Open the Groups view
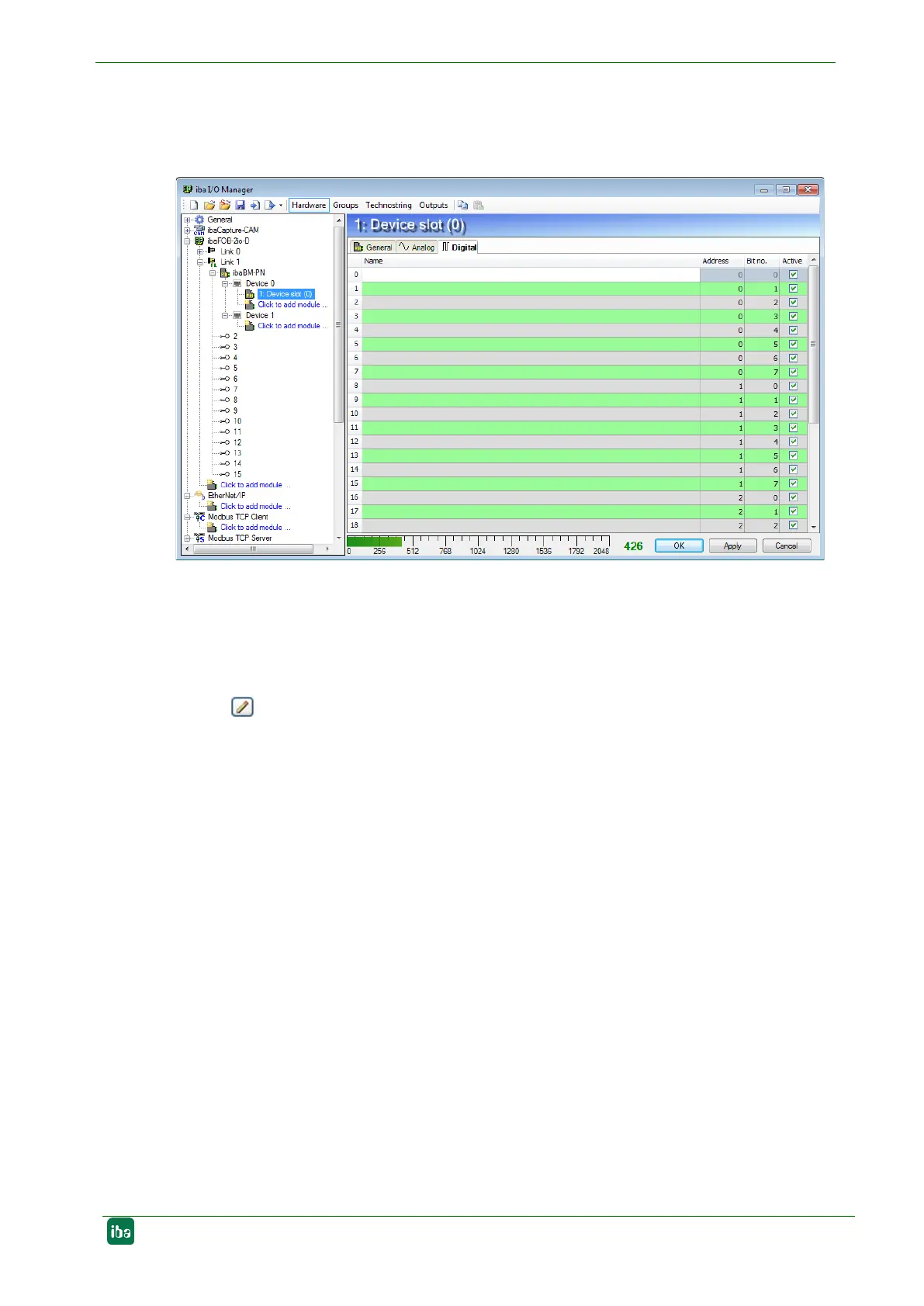The width and height of the screenshot is (924, 1306). pos(345,206)
